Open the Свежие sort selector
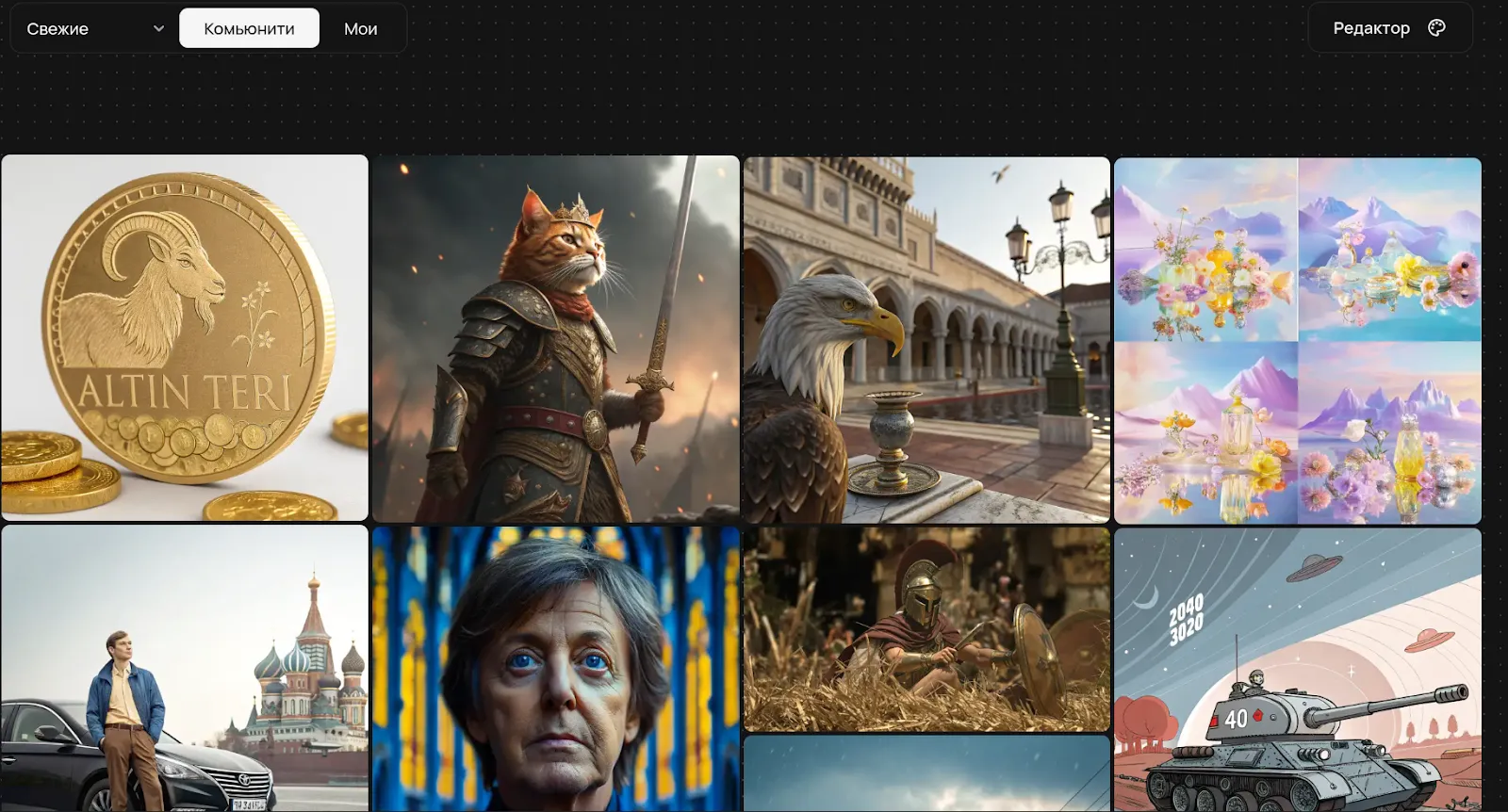1508x812 pixels. point(93,28)
